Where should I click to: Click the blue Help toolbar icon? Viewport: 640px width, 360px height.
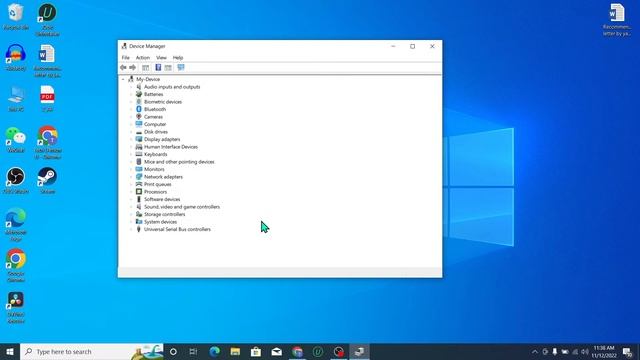(x=158, y=67)
